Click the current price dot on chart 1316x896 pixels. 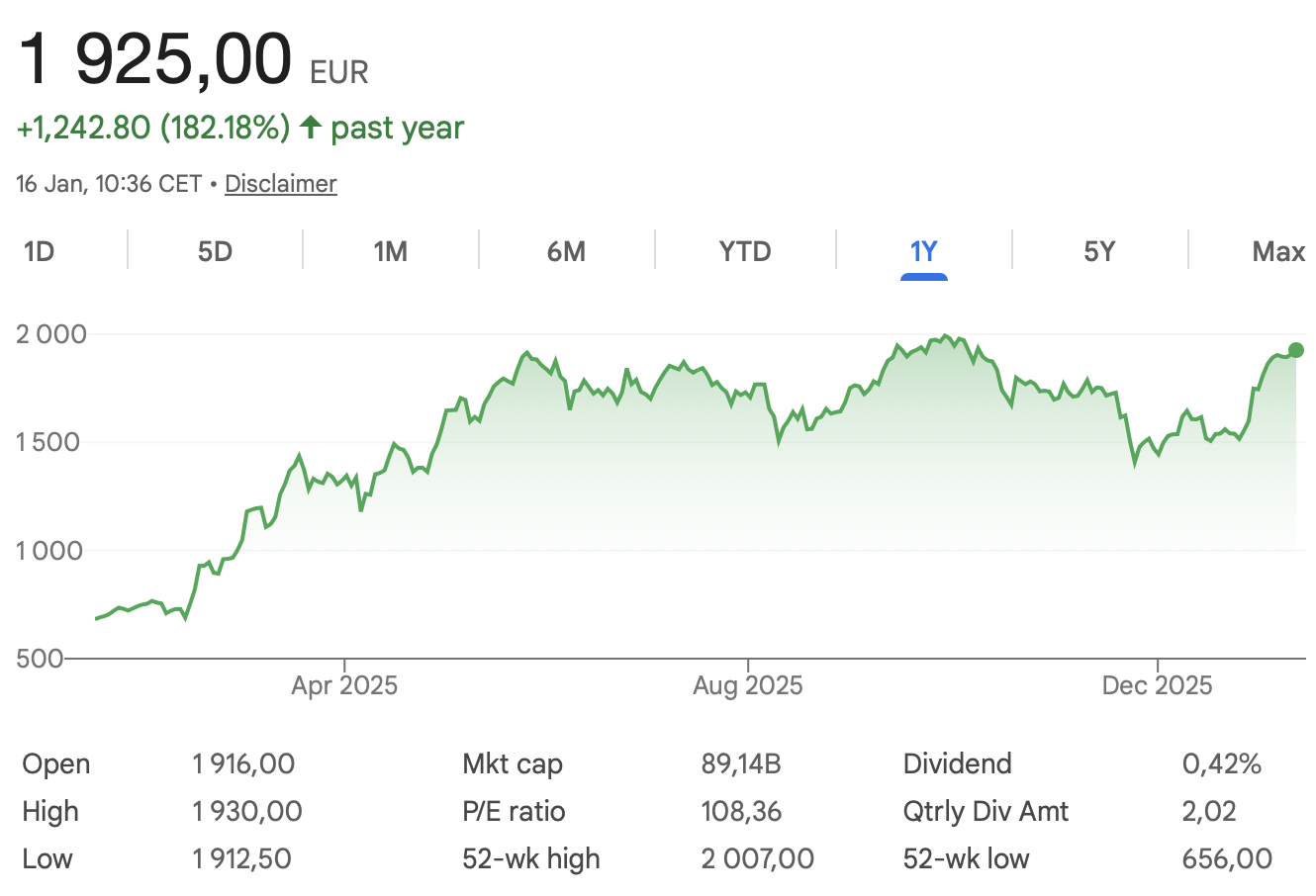tap(1296, 350)
